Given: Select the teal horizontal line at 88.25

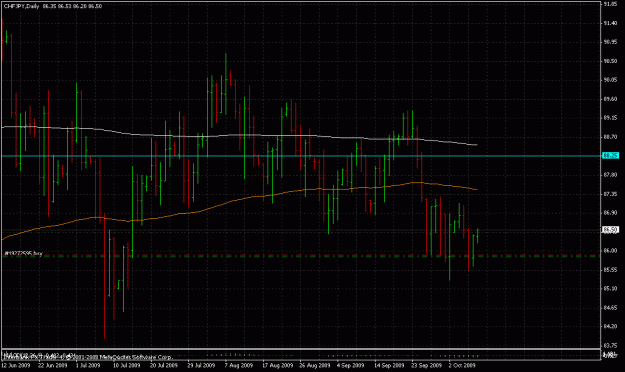Looking at the screenshot, I should [x=301, y=156].
